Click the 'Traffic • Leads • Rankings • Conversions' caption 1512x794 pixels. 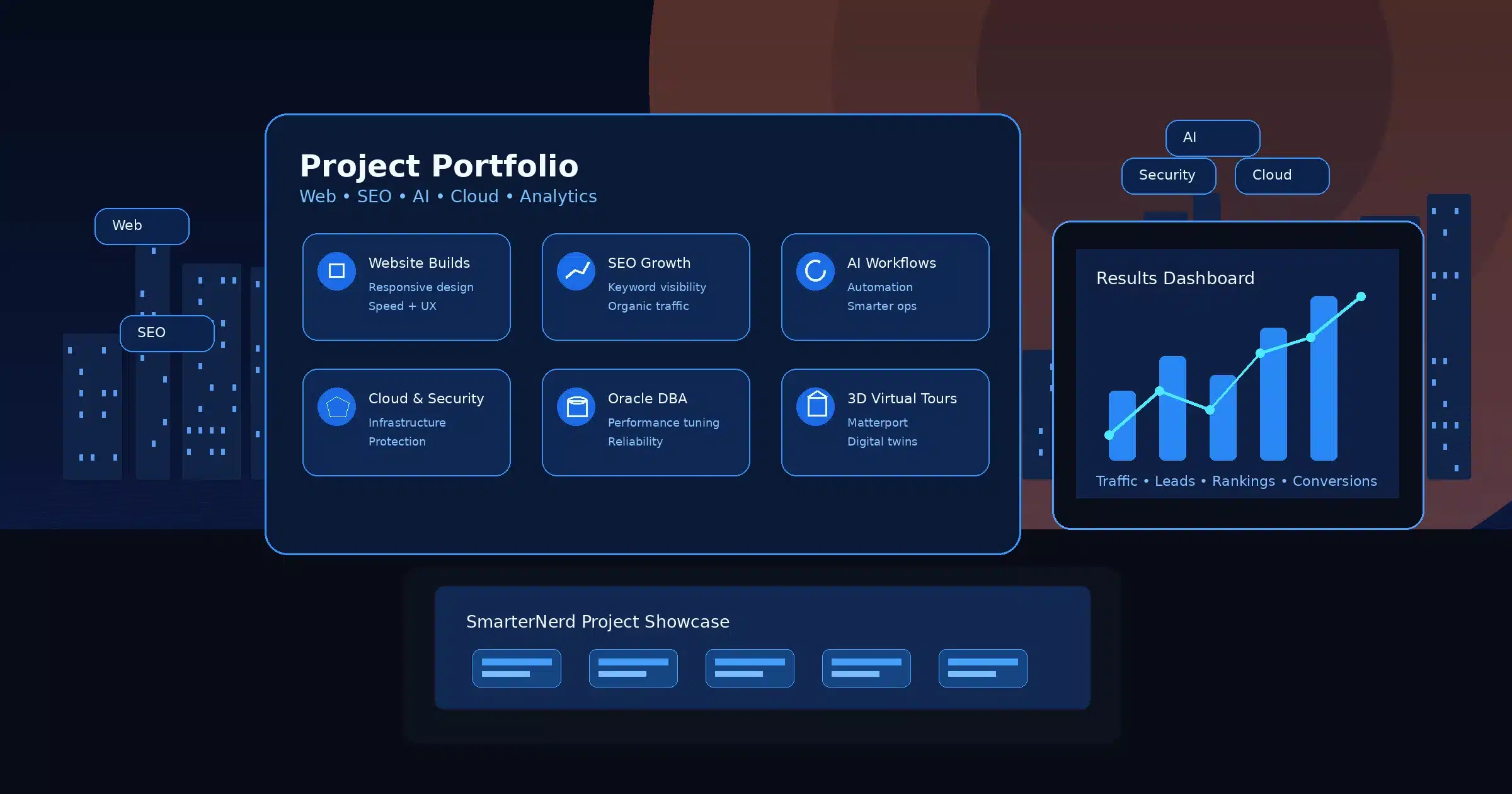pos(1237,481)
